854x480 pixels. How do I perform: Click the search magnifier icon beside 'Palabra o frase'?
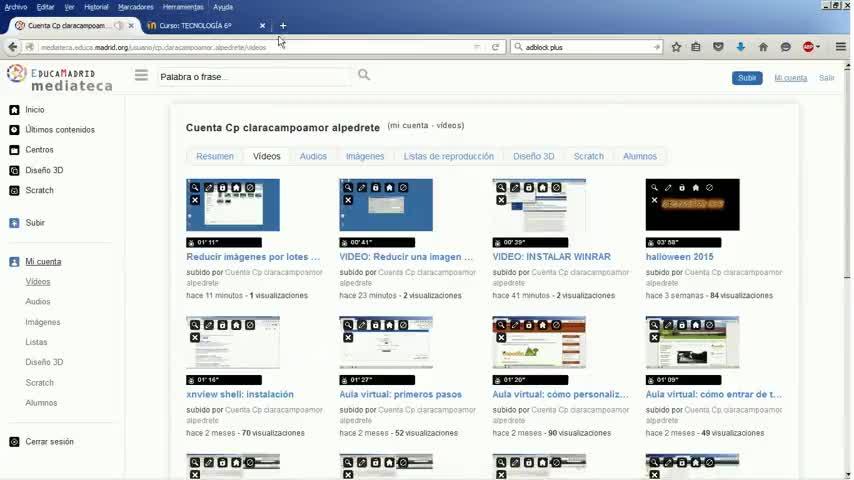[x=364, y=75]
